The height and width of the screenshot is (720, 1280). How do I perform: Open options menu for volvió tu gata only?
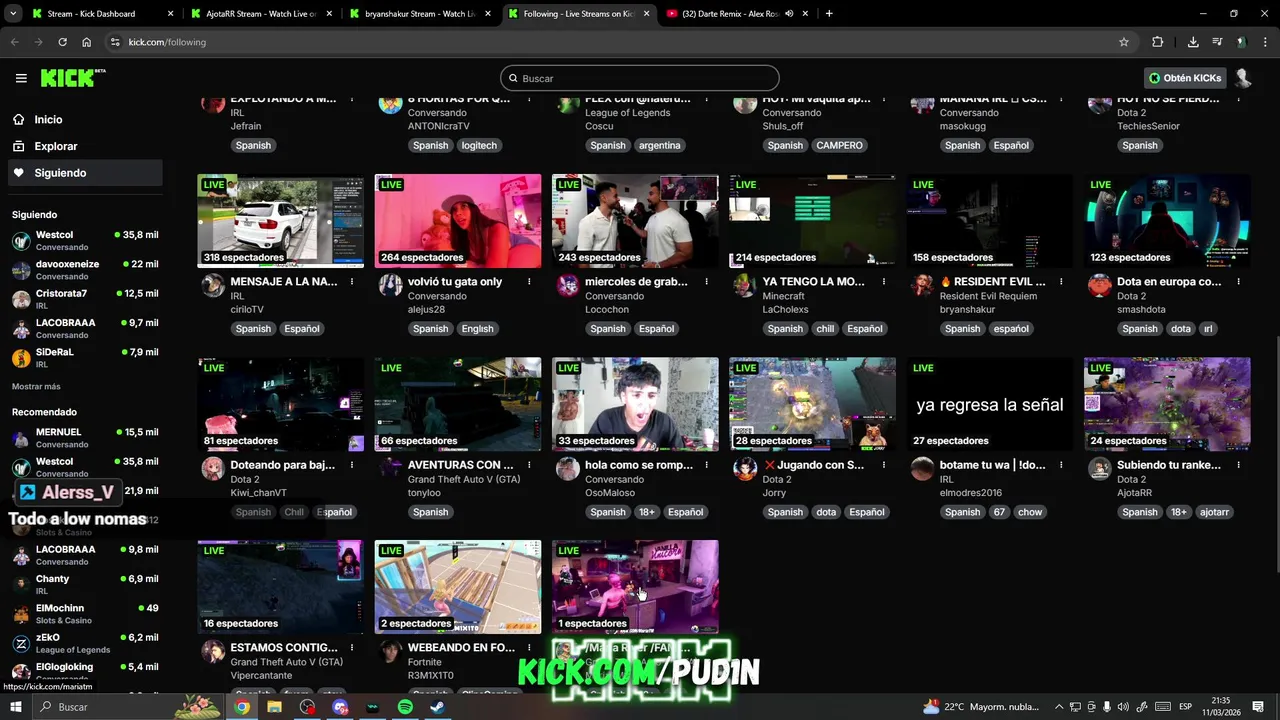pos(529,282)
